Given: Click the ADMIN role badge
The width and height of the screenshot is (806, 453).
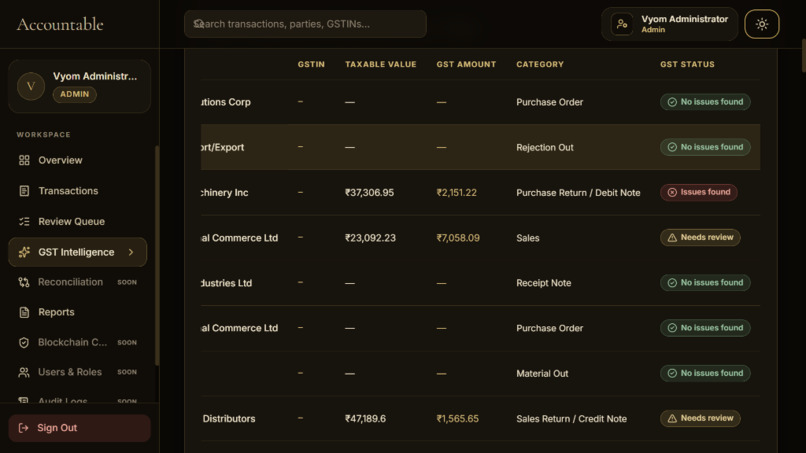Looking at the screenshot, I should 75,94.
